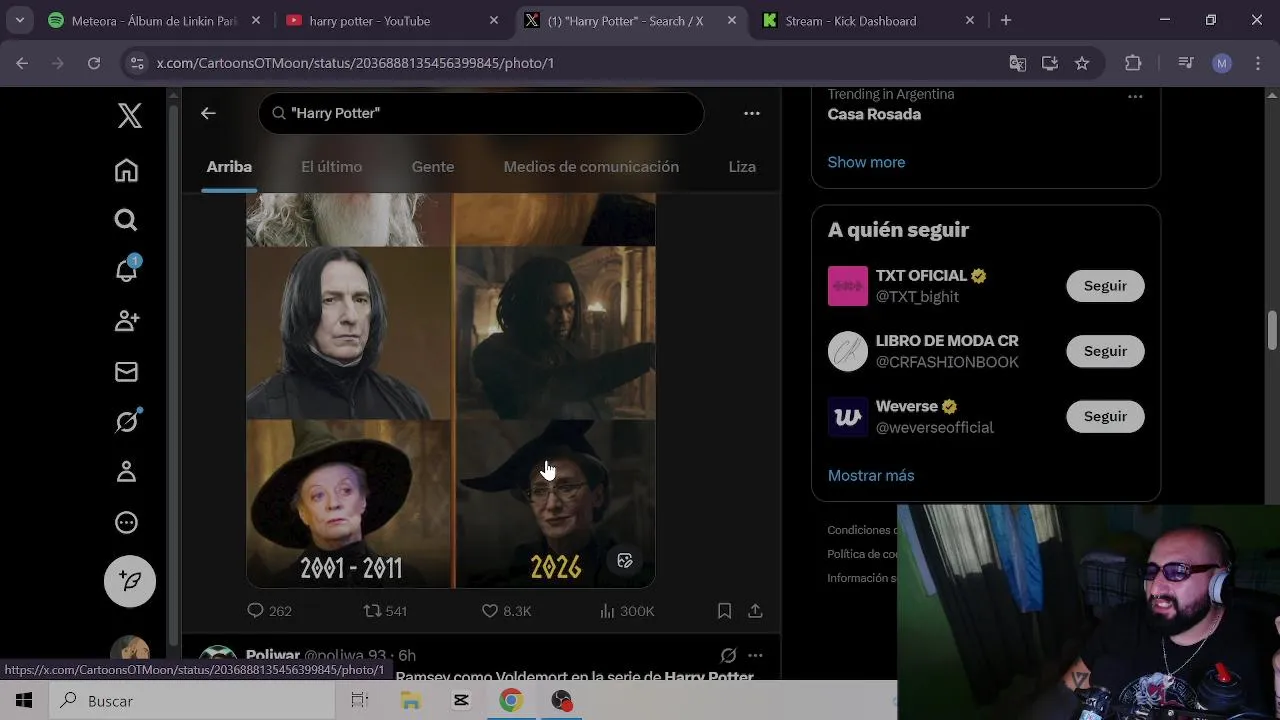Switch to El último tab
Screen dimensions: 1280x720
[332, 167]
